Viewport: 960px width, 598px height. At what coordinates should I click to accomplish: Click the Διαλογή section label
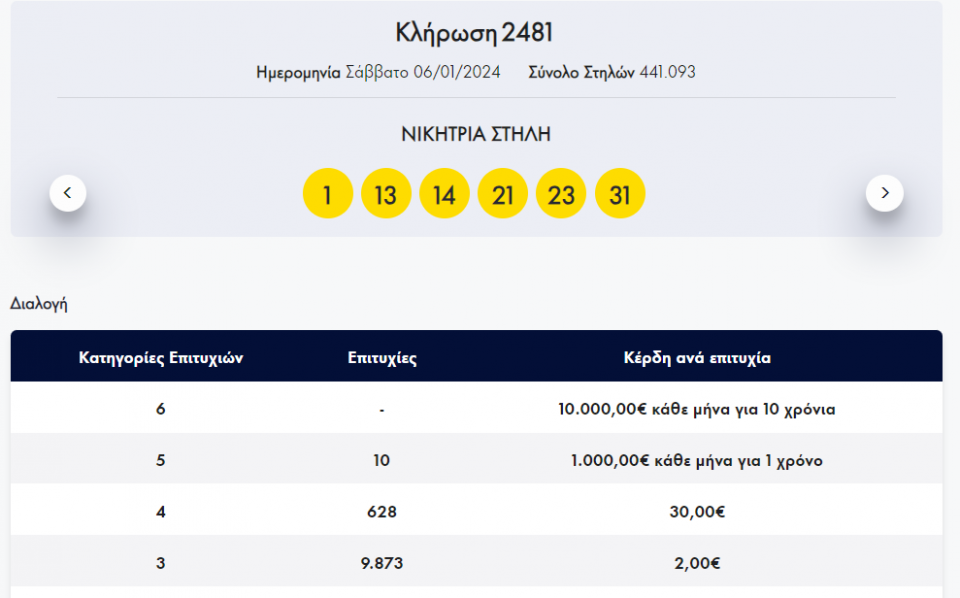pos(39,304)
